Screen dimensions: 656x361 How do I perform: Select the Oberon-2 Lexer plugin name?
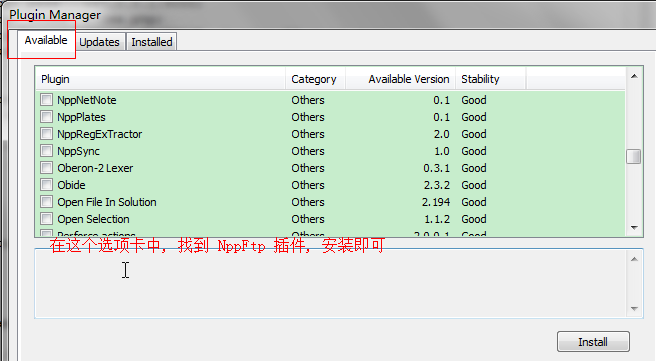pyautogui.click(x=95, y=168)
